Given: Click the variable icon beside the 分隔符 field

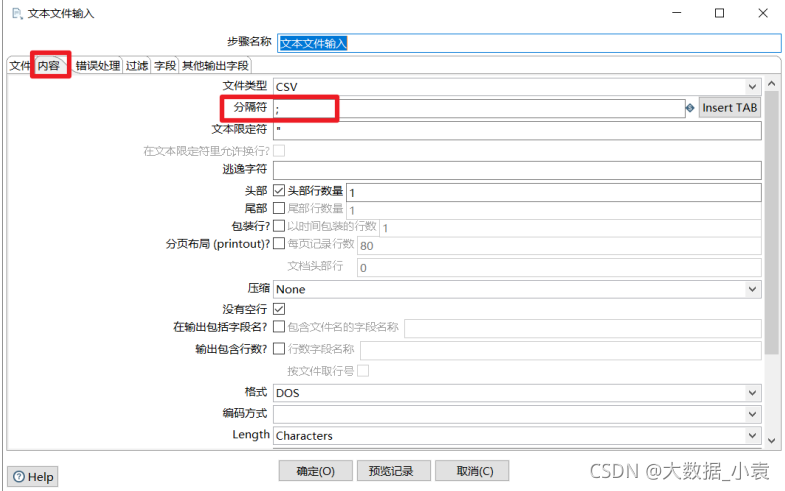Looking at the screenshot, I should [690, 108].
